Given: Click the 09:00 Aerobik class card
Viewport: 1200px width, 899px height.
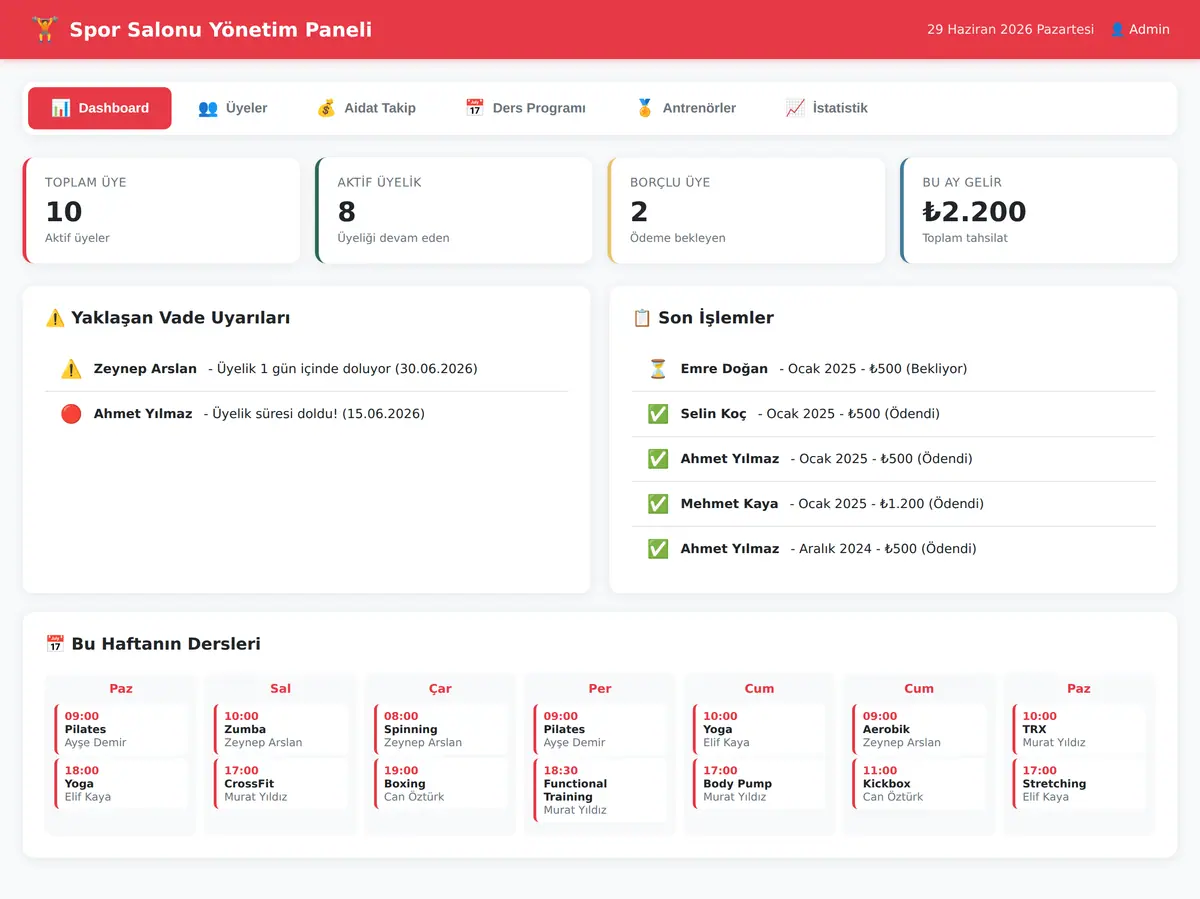Looking at the screenshot, I should point(919,729).
